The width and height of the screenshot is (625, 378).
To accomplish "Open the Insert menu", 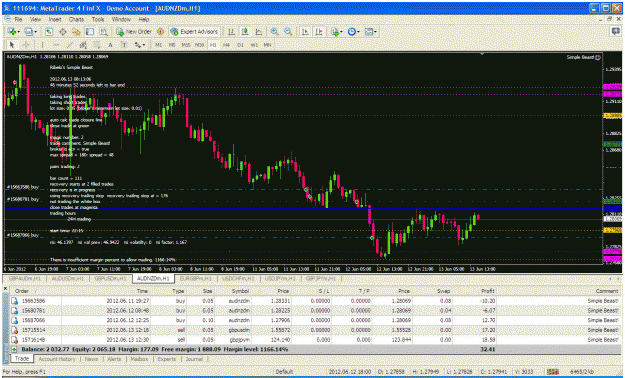I will [55, 19].
